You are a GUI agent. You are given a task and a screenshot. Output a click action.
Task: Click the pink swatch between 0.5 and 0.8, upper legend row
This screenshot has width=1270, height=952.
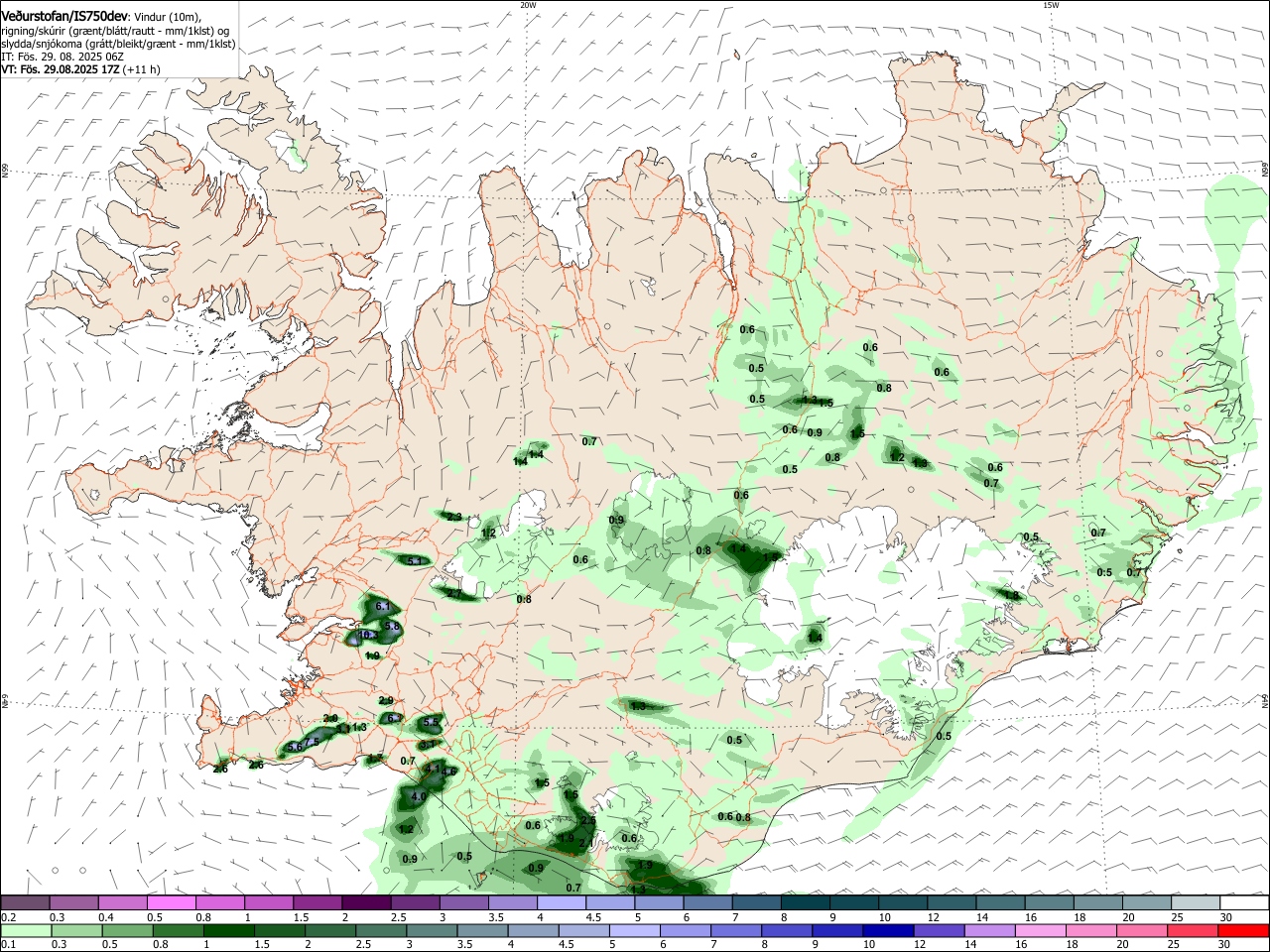click(x=171, y=902)
